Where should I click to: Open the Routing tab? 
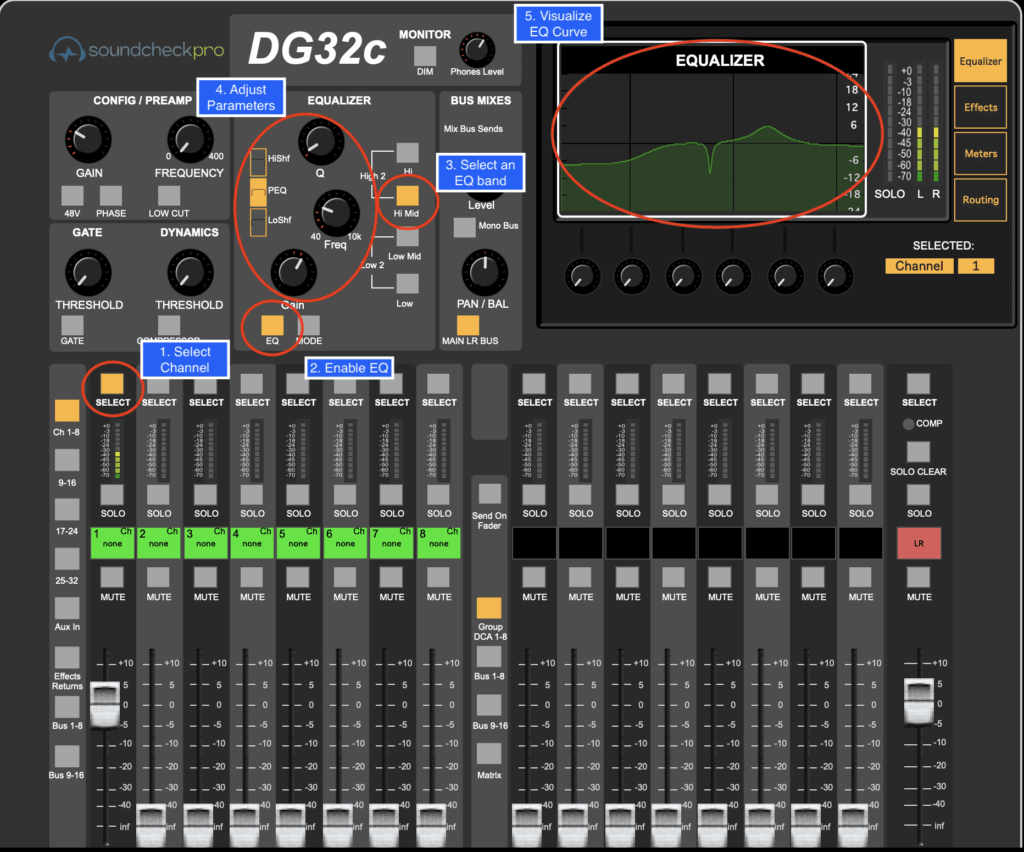(x=980, y=200)
